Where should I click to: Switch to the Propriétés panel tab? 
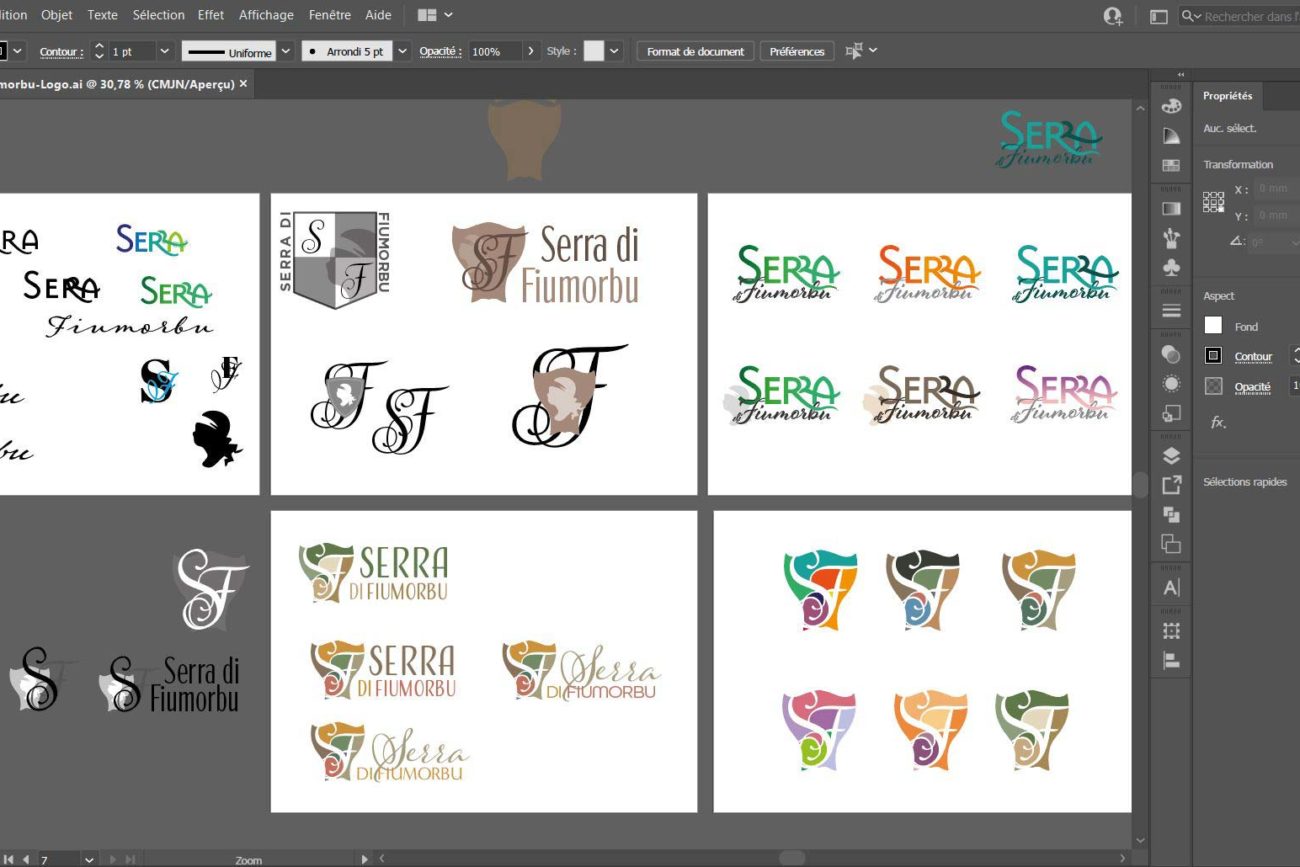point(1227,96)
